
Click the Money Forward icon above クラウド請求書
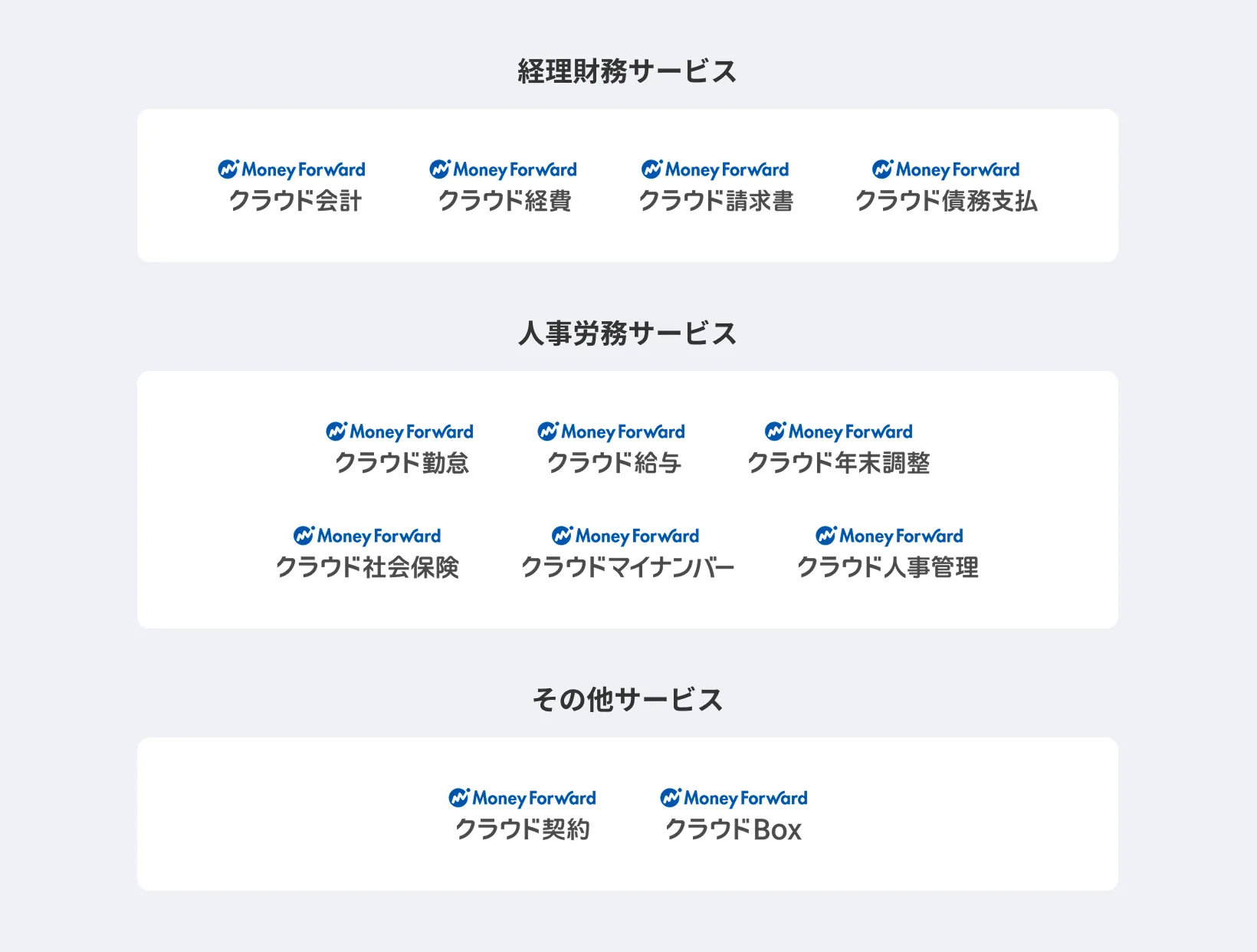point(652,169)
